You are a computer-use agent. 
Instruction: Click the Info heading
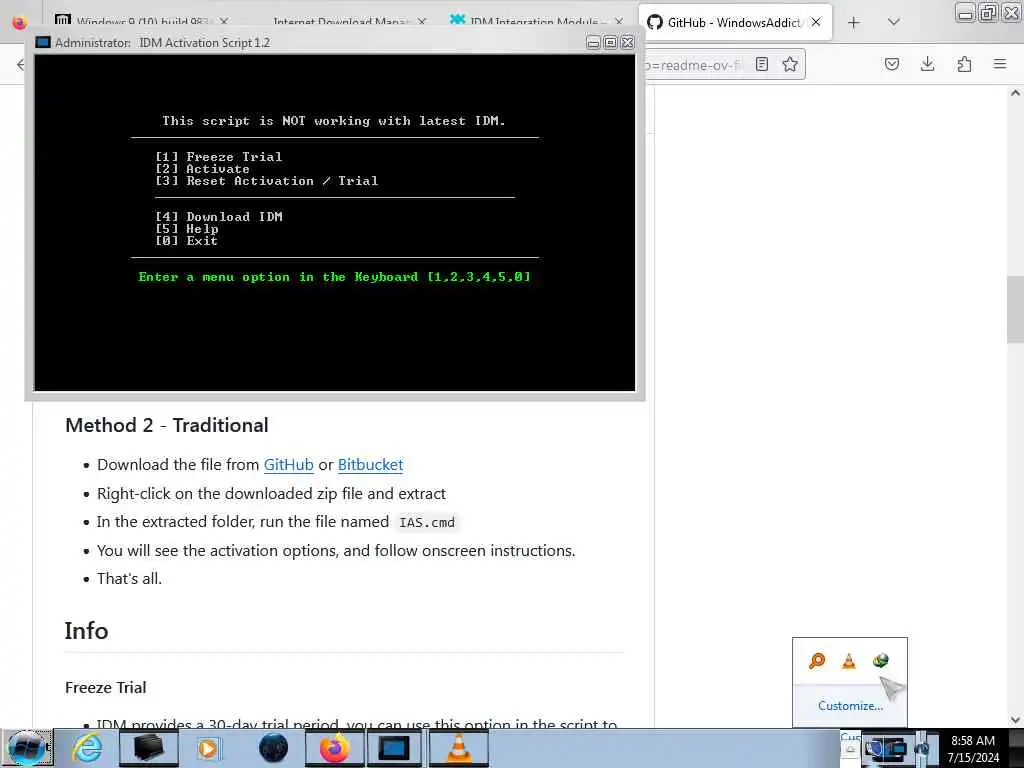86,631
